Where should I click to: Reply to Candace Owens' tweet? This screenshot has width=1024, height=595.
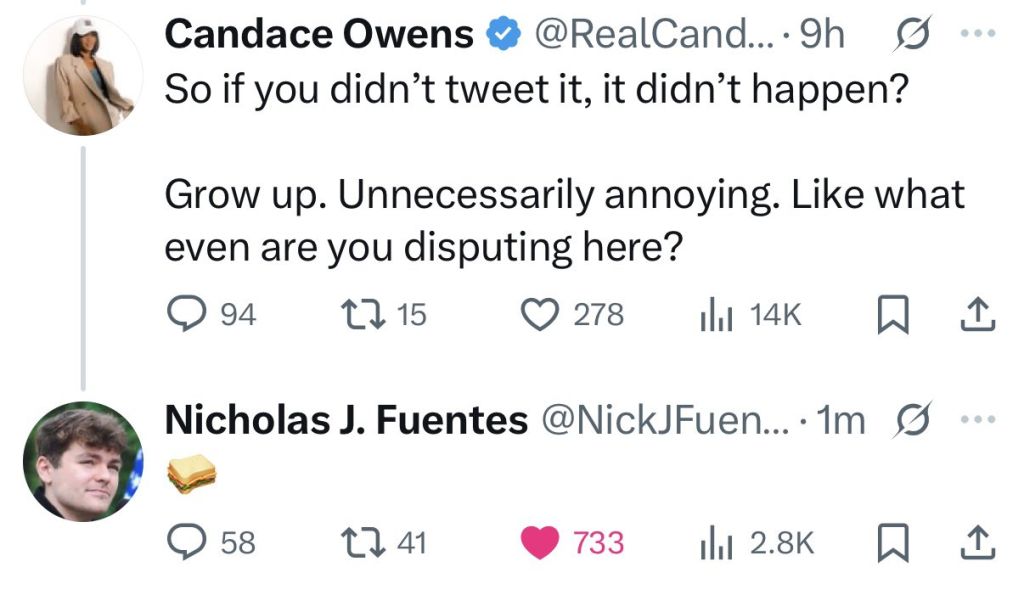(183, 315)
